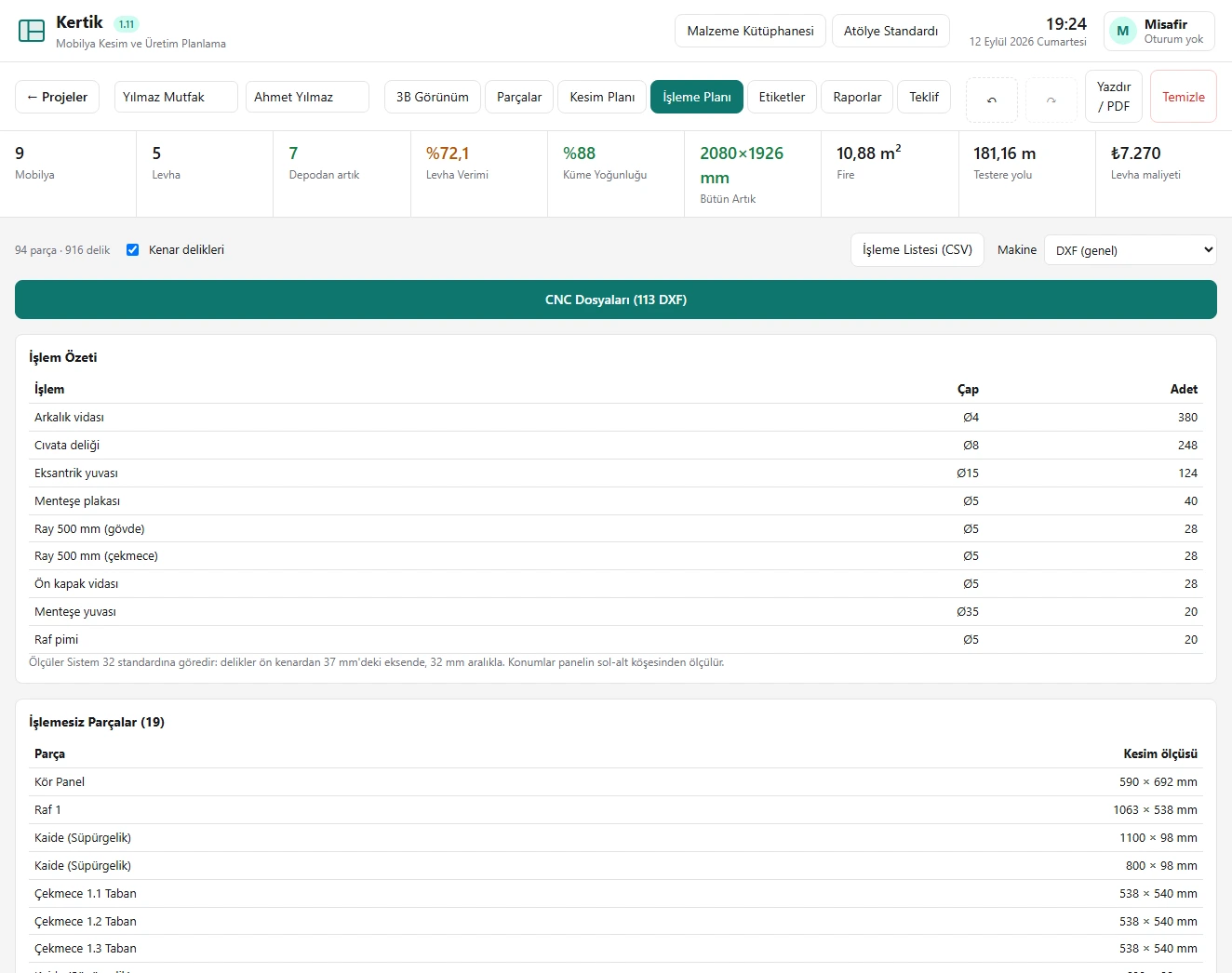Viewport: 1232px width, 973px height.
Task: Click the Raf 1 part row
Action: click(616, 810)
